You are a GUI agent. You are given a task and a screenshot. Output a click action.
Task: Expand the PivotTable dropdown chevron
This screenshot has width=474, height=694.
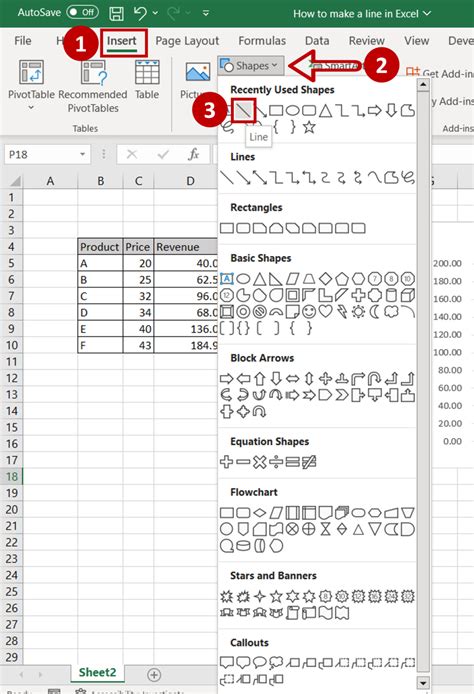coord(31,108)
